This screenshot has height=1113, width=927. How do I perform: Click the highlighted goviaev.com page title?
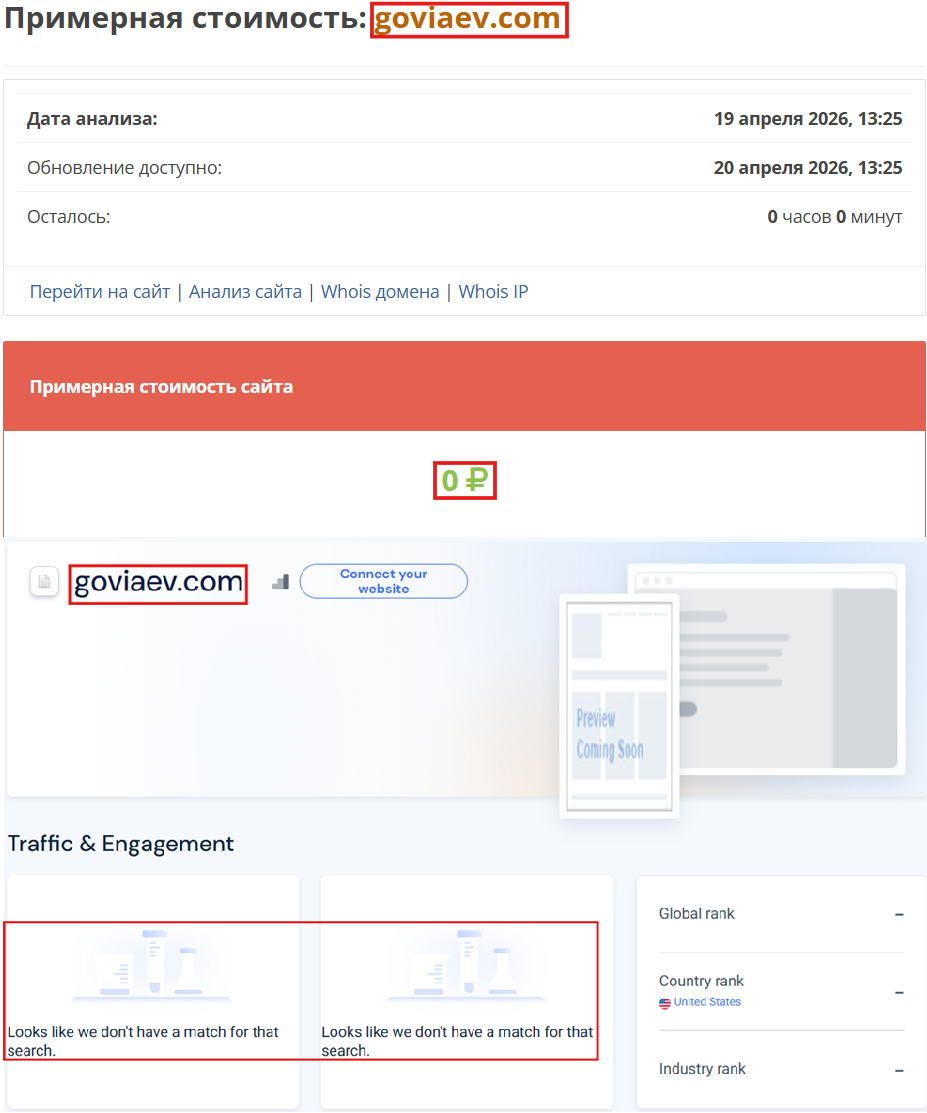coord(468,19)
